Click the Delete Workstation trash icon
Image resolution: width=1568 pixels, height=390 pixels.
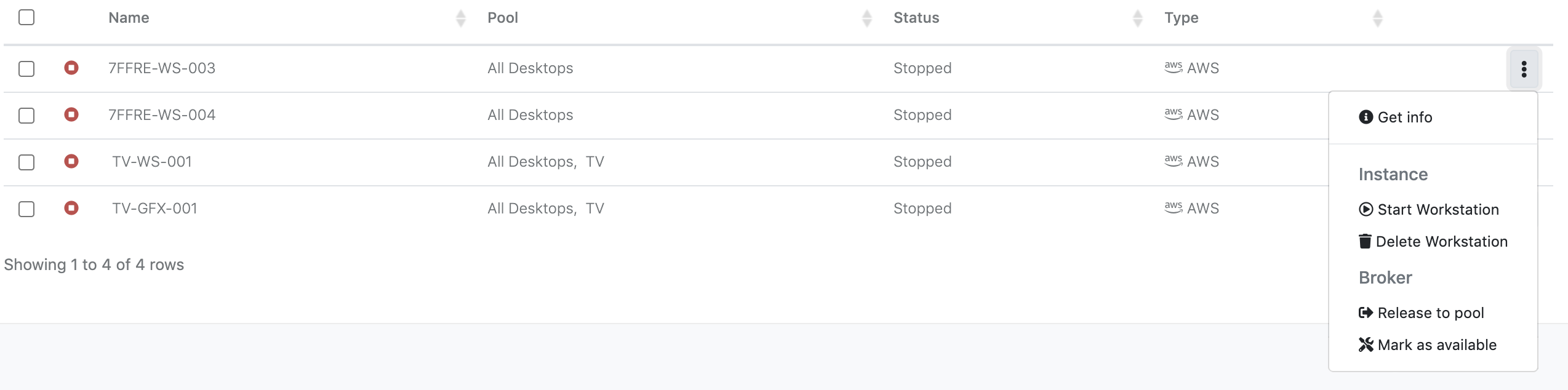click(1365, 241)
